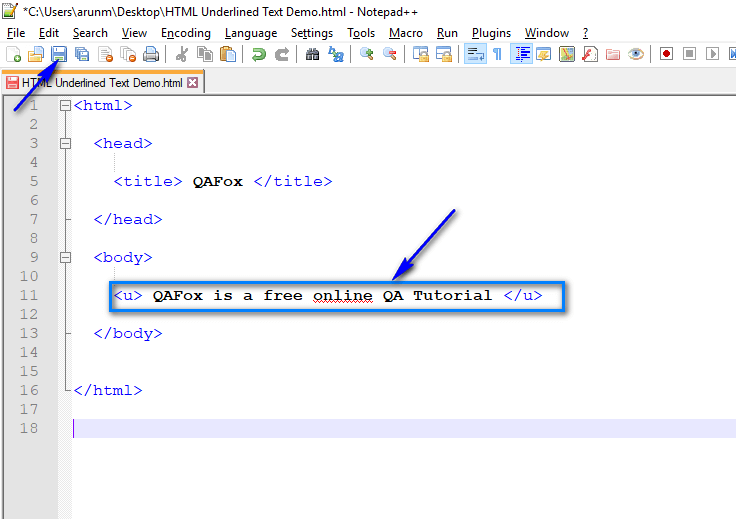Open the User Defined Language icon
736x519 pixels.
[x=544, y=54]
